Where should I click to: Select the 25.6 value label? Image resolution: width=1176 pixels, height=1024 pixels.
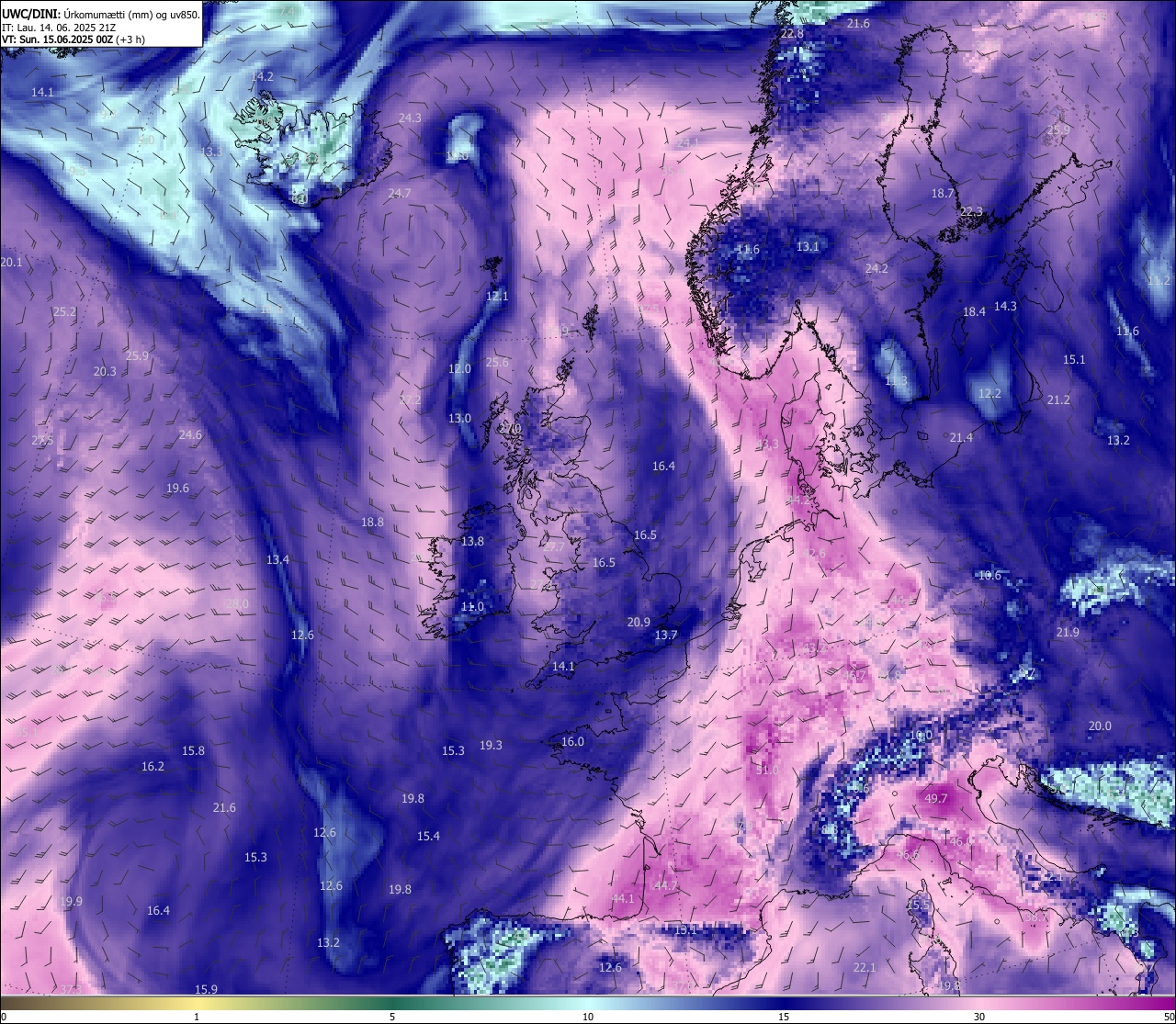point(497,363)
